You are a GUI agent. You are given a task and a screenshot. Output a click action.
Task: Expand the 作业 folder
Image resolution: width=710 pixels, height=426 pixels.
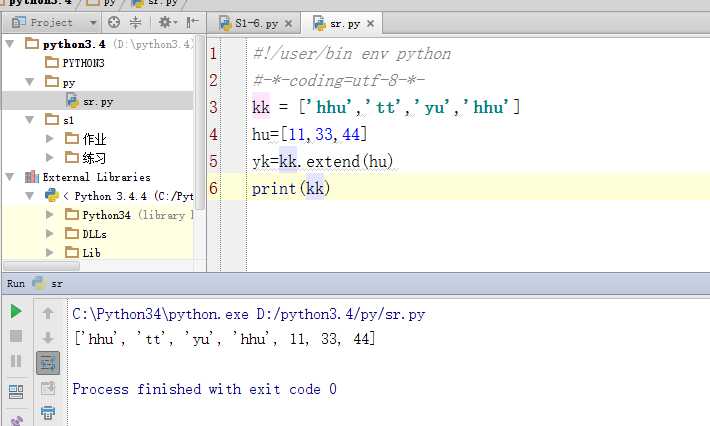pos(50,139)
